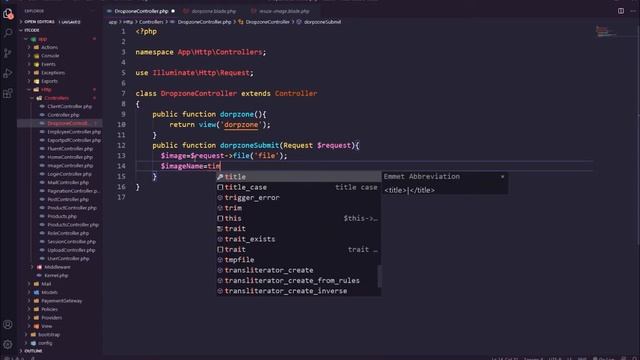
Task: Open the Accounts menu icon
Action: tap(8, 325)
